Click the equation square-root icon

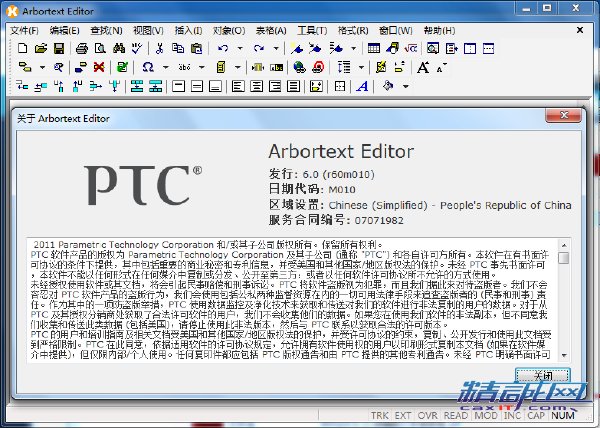[x=411, y=48]
